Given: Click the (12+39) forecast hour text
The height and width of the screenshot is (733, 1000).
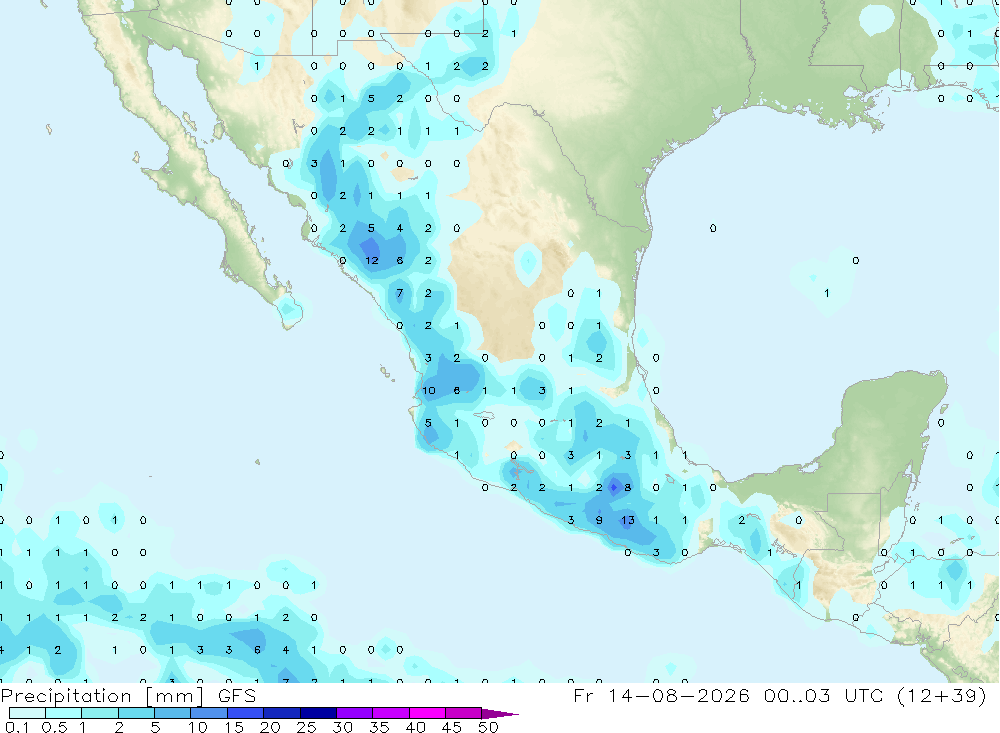Looking at the screenshot, I should tap(941, 695).
